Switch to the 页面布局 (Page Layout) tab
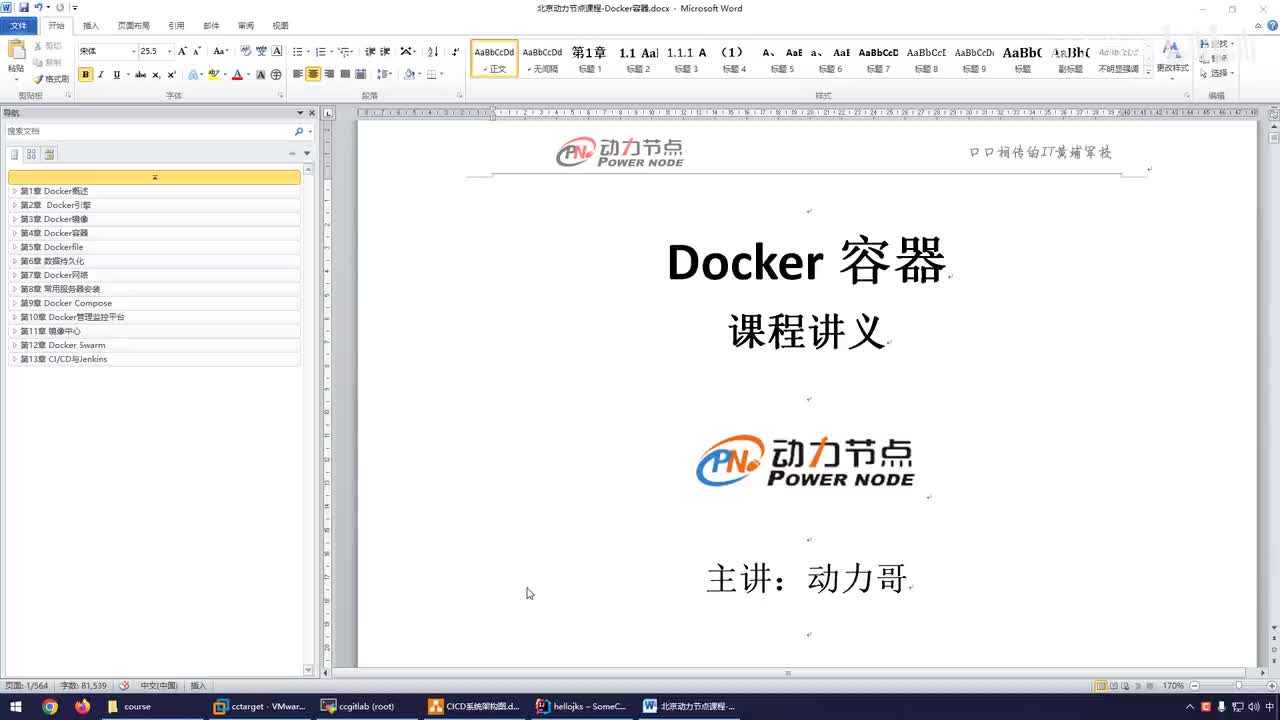Image resolution: width=1280 pixels, height=720 pixels. tap(134, 25)
